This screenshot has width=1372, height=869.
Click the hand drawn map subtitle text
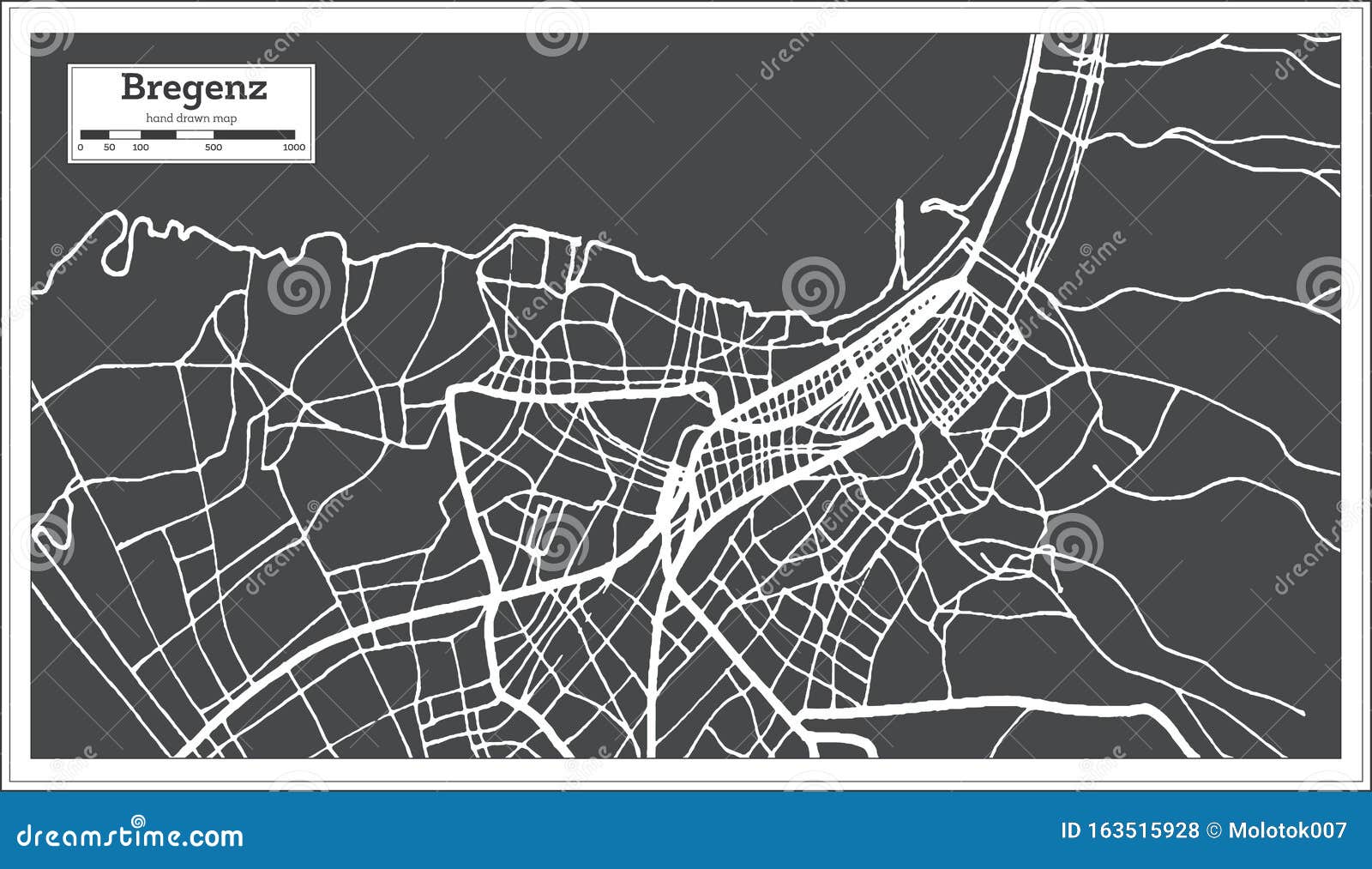[191, 118]
